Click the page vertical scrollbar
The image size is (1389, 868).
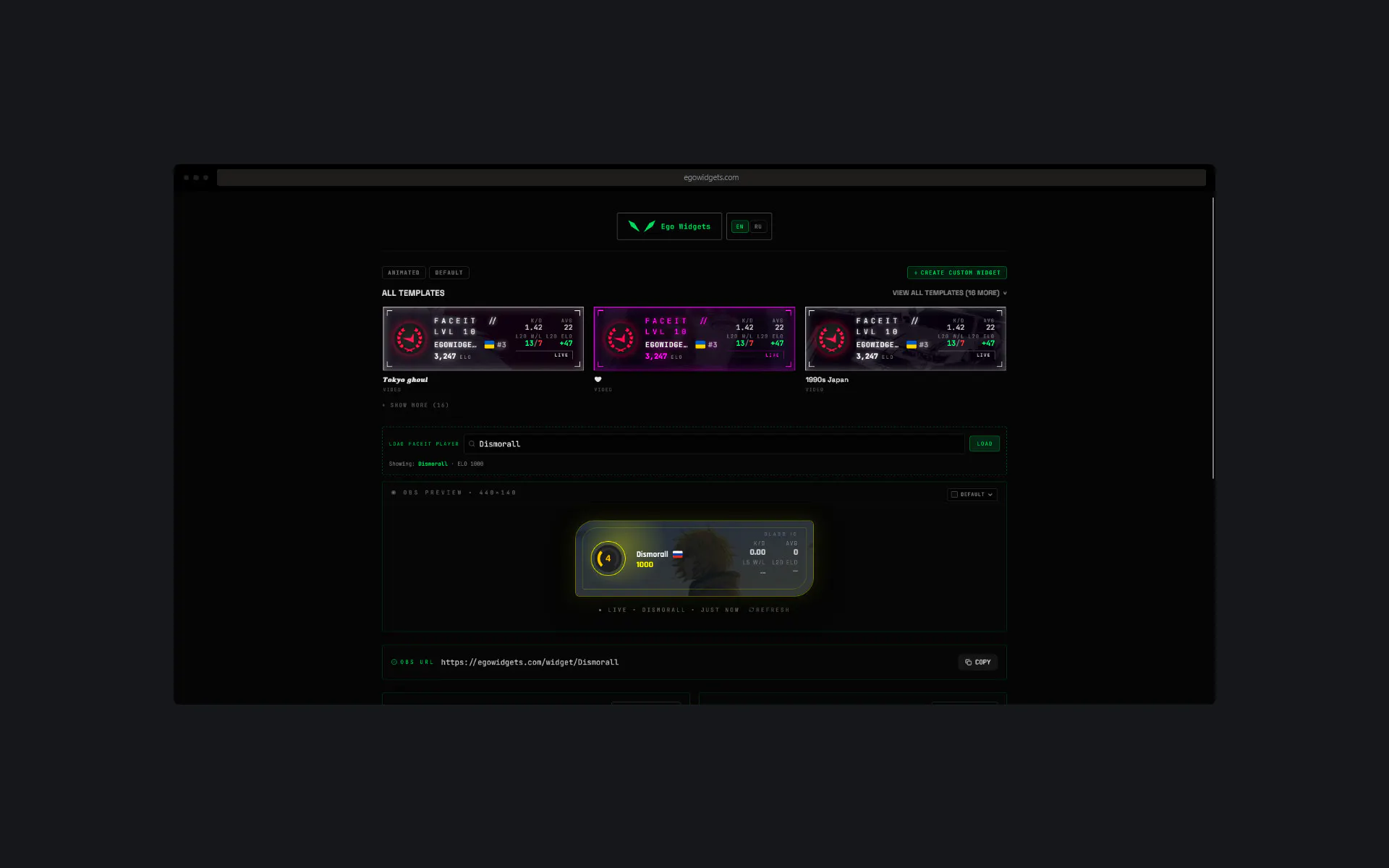[1213, 338]
